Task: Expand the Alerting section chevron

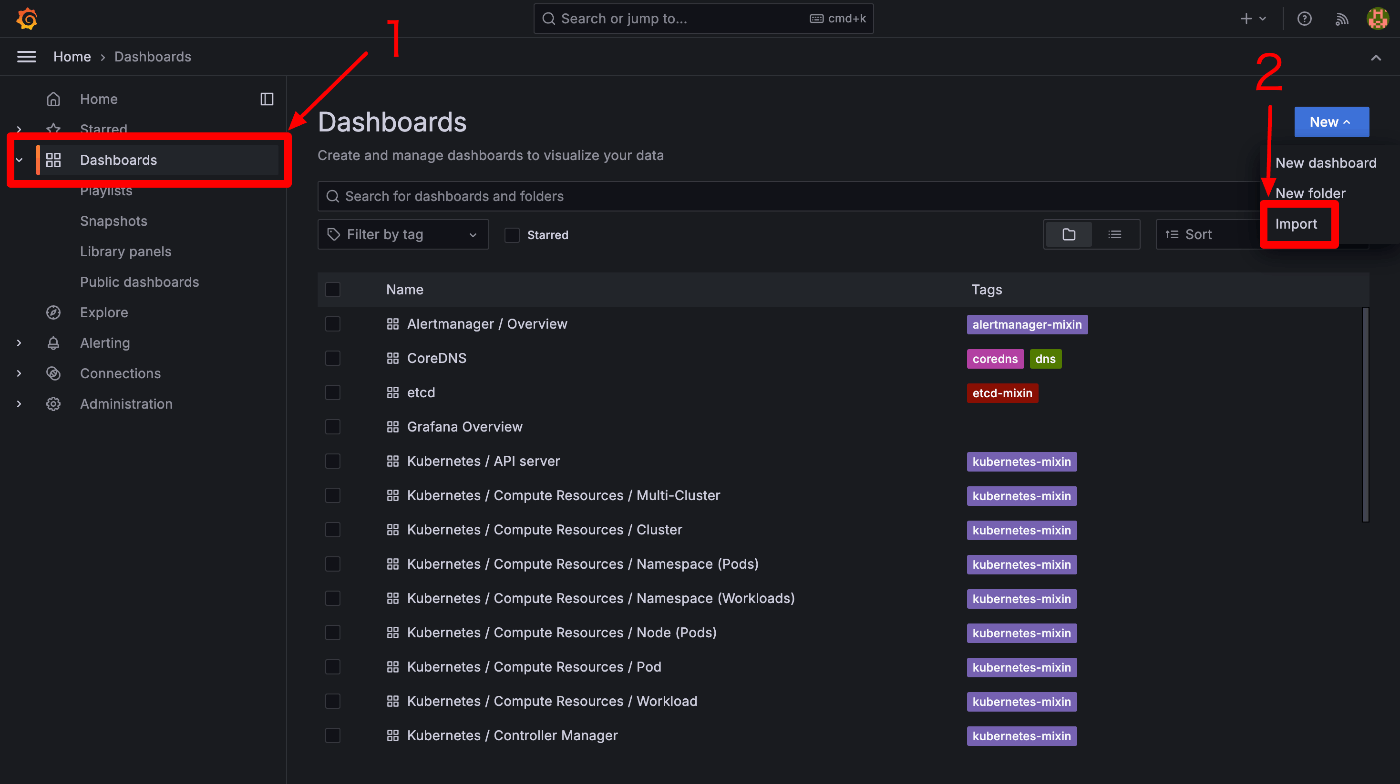Action: (x=19, y=343)
